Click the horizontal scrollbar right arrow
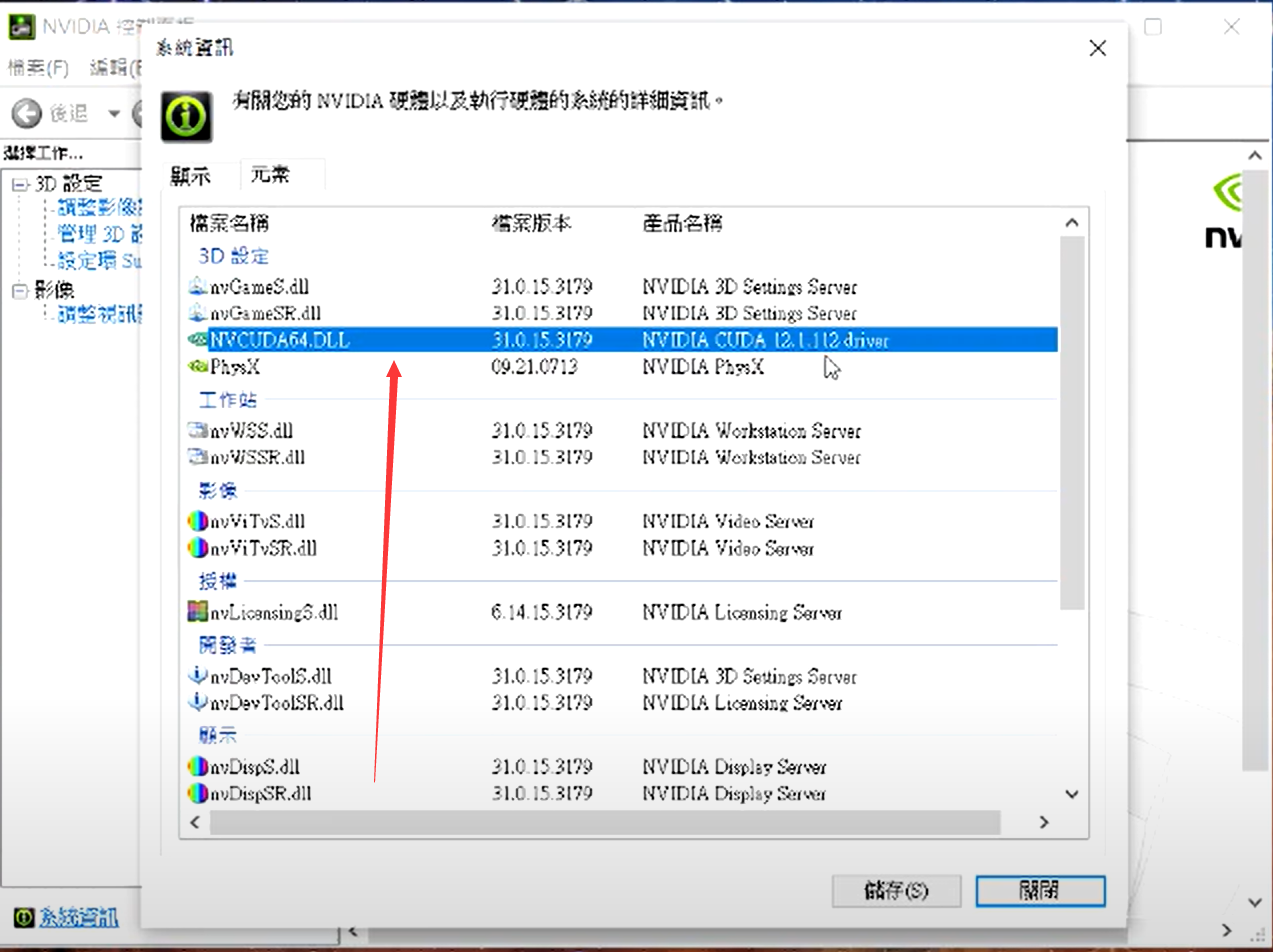The height and width of the screenshot is (952, 1273). [x=1043, y=822]
